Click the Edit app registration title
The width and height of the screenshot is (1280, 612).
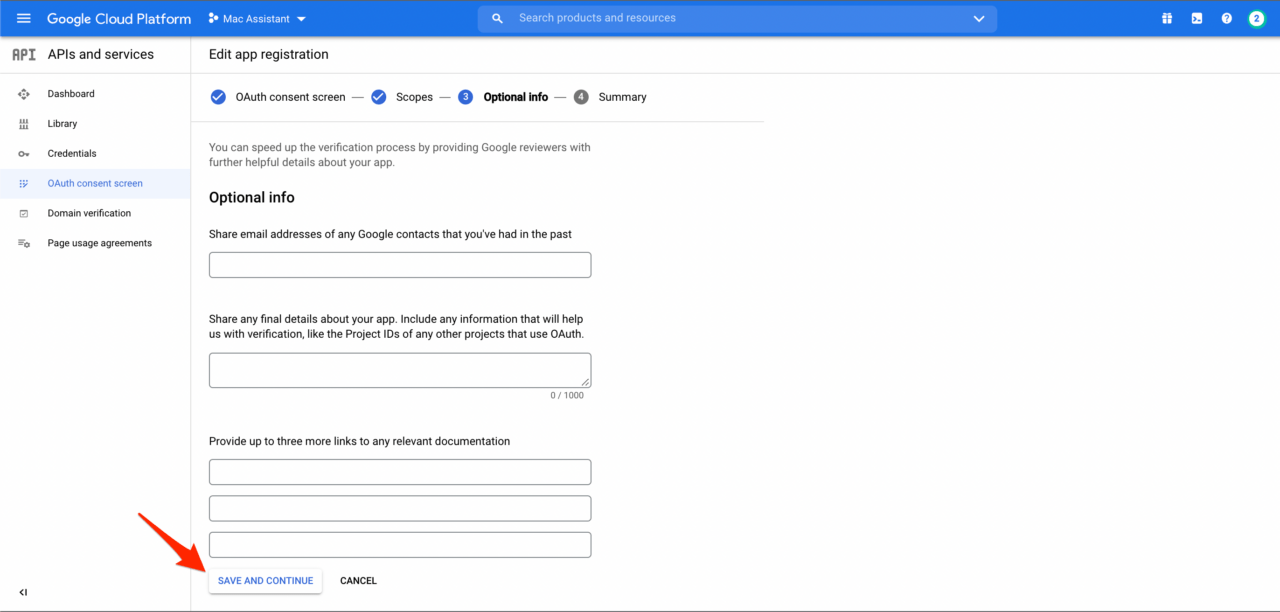[269, 54]
